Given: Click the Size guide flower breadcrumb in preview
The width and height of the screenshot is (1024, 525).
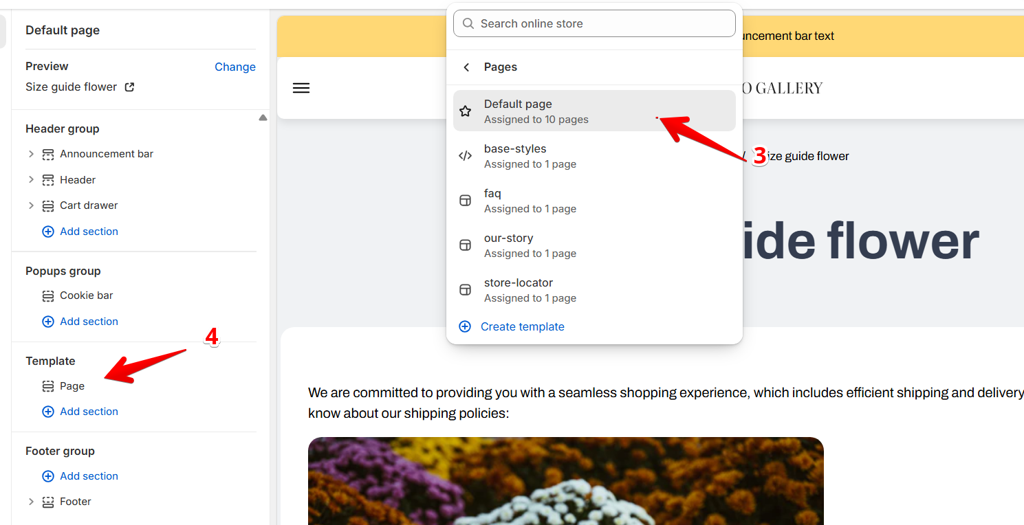Looking at the screenshot, I should click(807, 156).
